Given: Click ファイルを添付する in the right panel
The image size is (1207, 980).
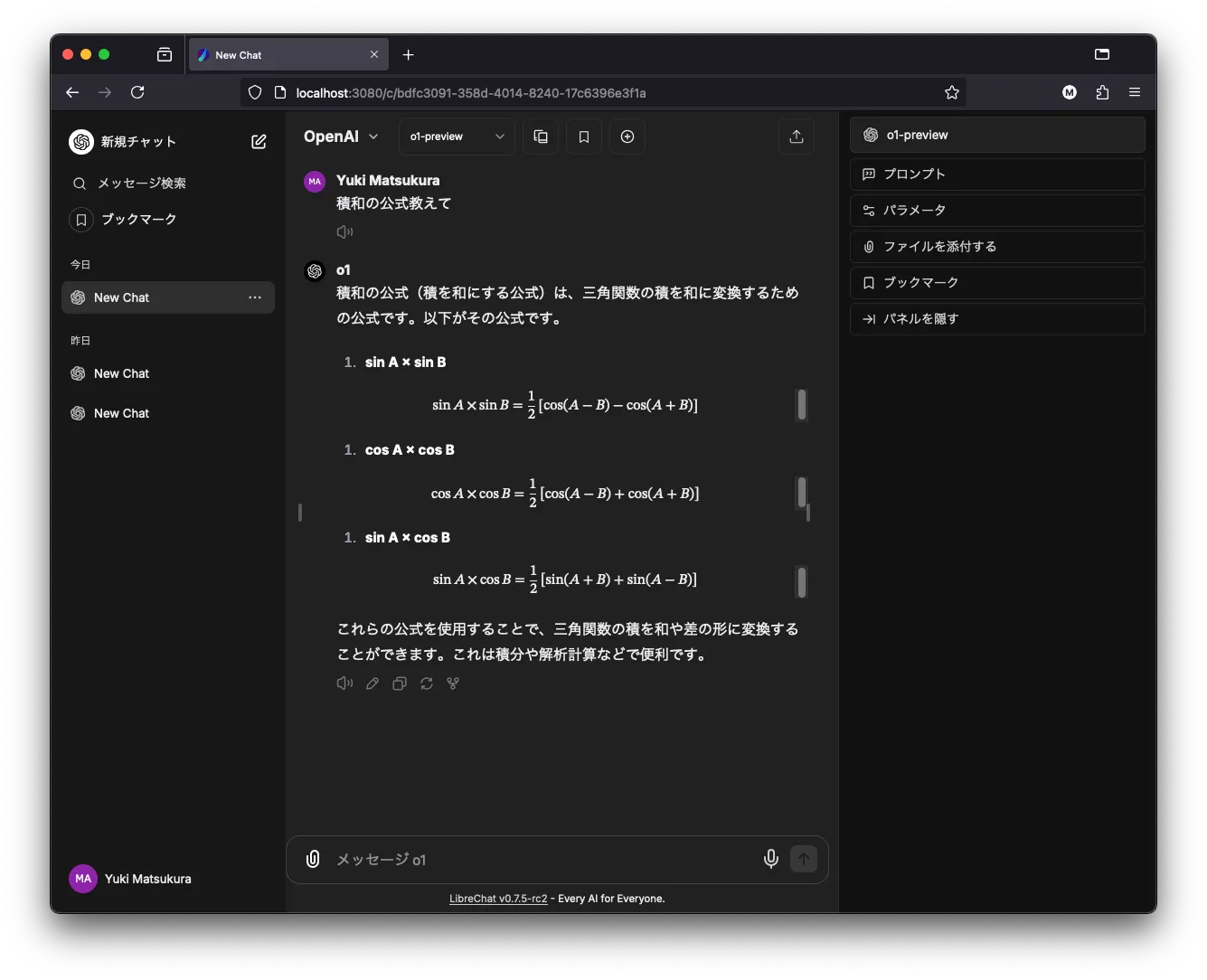Looking at the screenshot, I should coord(996,247).
